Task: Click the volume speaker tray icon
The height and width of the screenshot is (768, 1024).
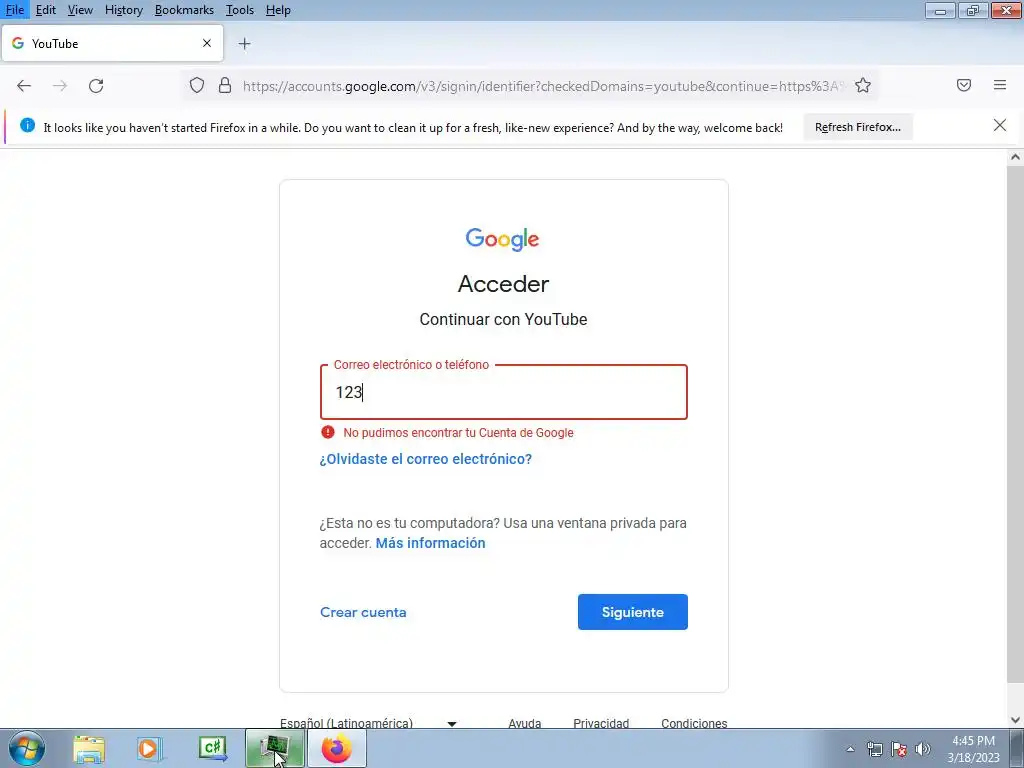Action: point(923,749)
